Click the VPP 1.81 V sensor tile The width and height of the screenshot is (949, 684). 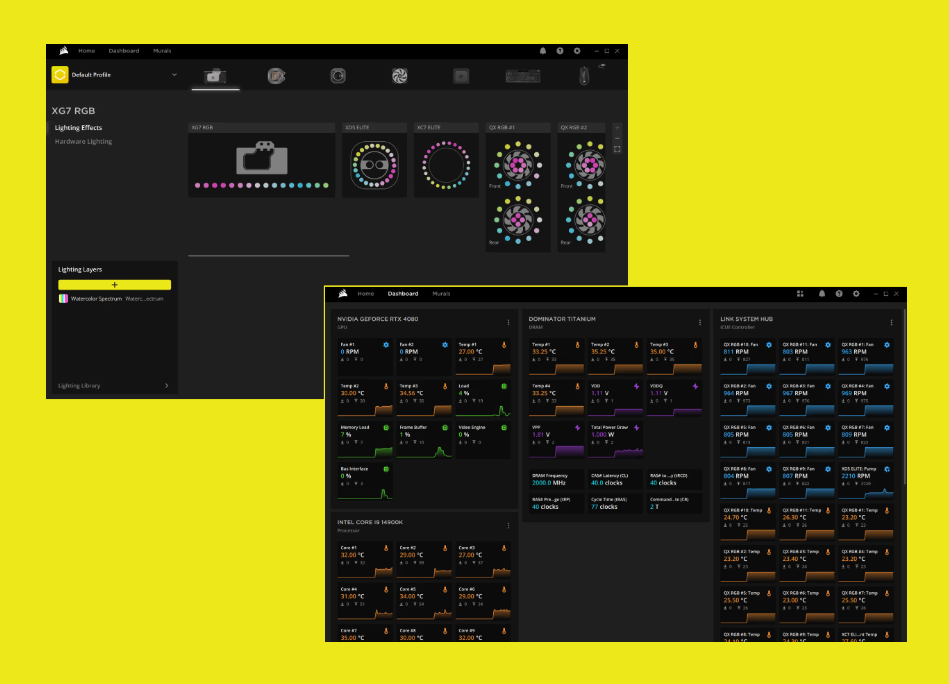pos(557,440)
